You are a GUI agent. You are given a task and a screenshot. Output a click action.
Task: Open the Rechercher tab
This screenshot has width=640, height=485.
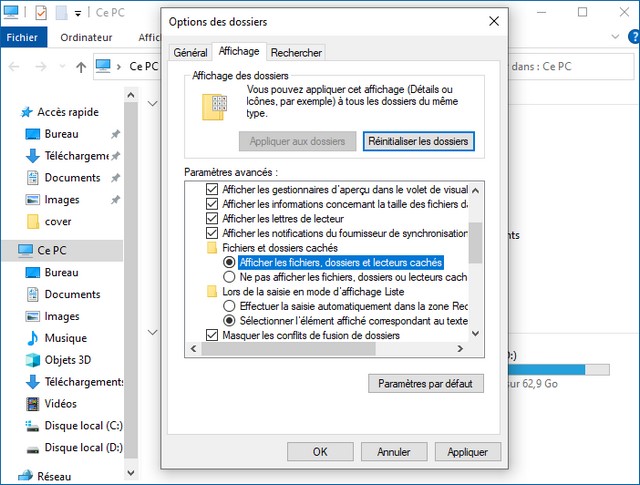pos(297,52)
